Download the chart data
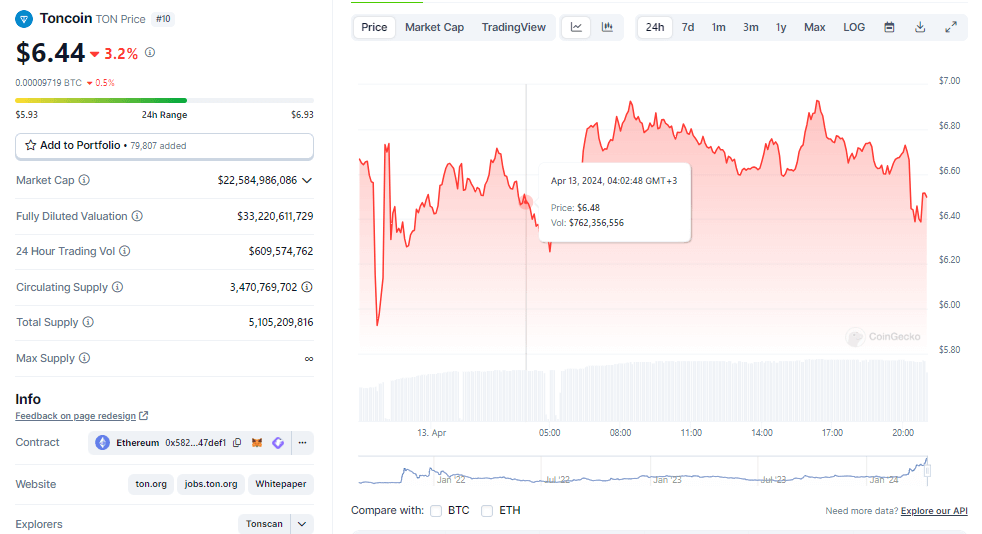This screenshot has width=982, height=534. [920, 27]
